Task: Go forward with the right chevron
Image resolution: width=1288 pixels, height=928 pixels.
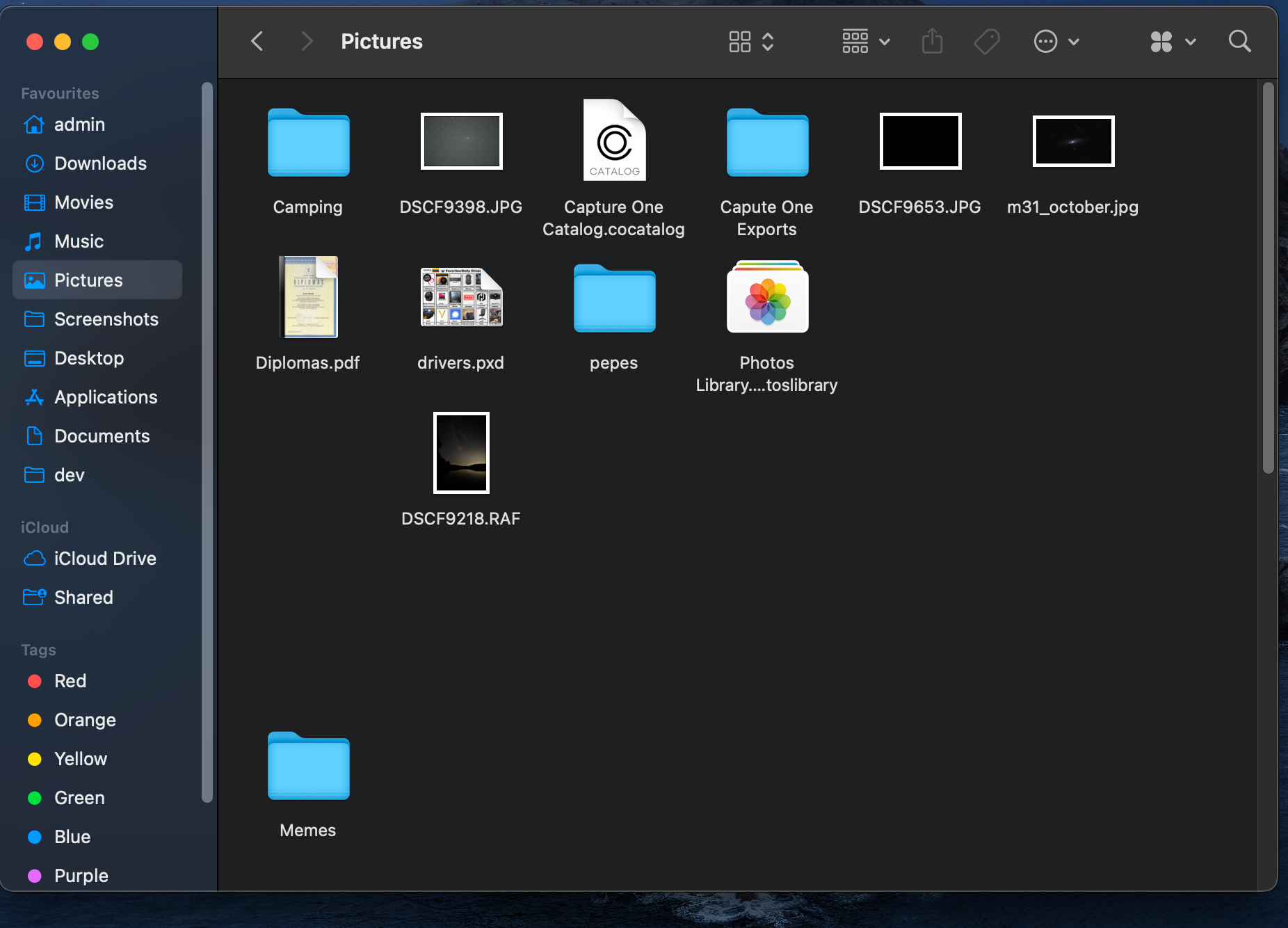Action: [307, 41]
